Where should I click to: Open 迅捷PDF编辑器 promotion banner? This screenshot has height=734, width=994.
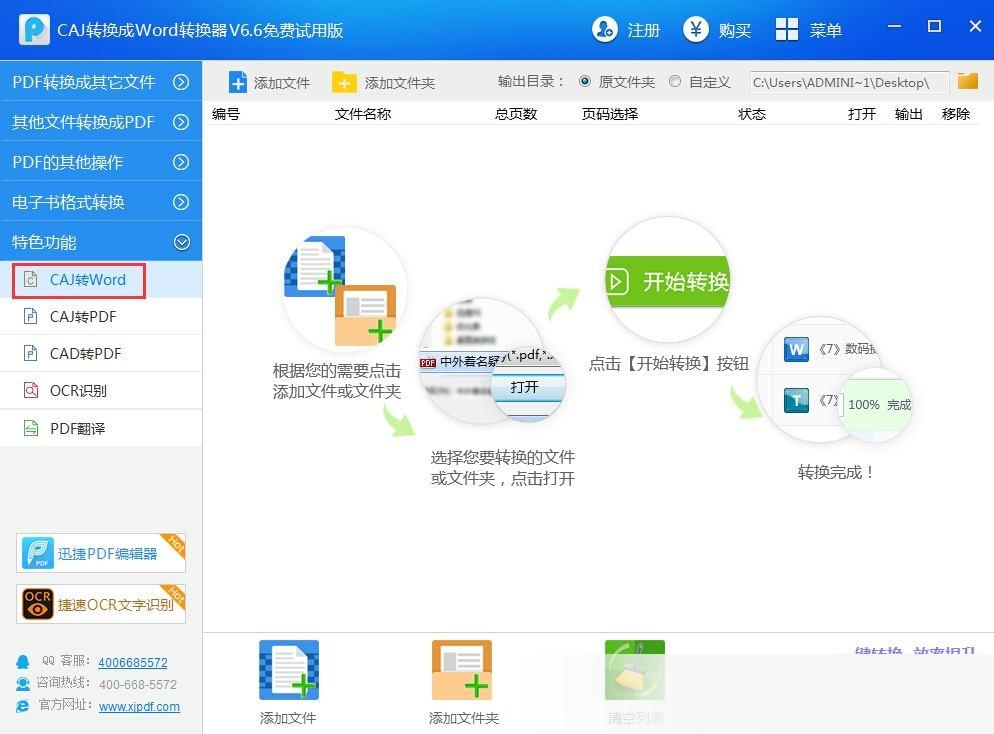pyautogui.click(x=101, y=553)
